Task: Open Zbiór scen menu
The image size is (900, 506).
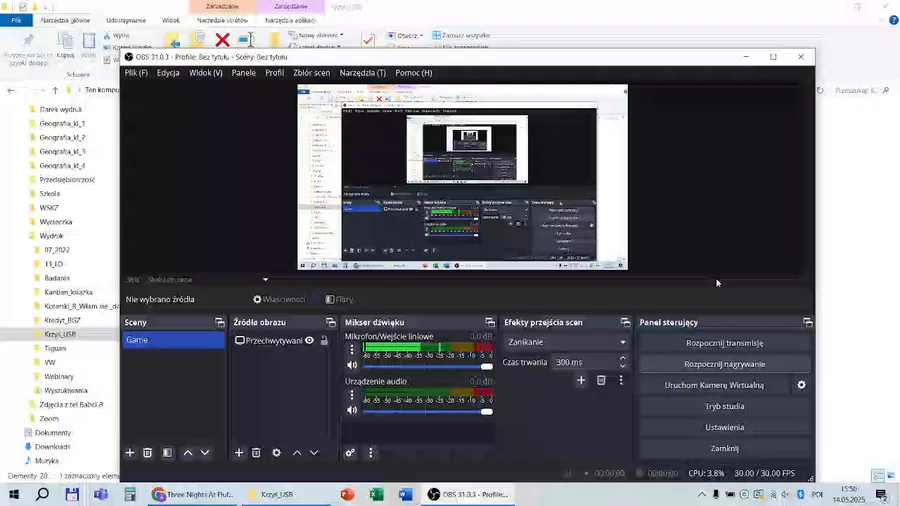Action: [312, 73]
